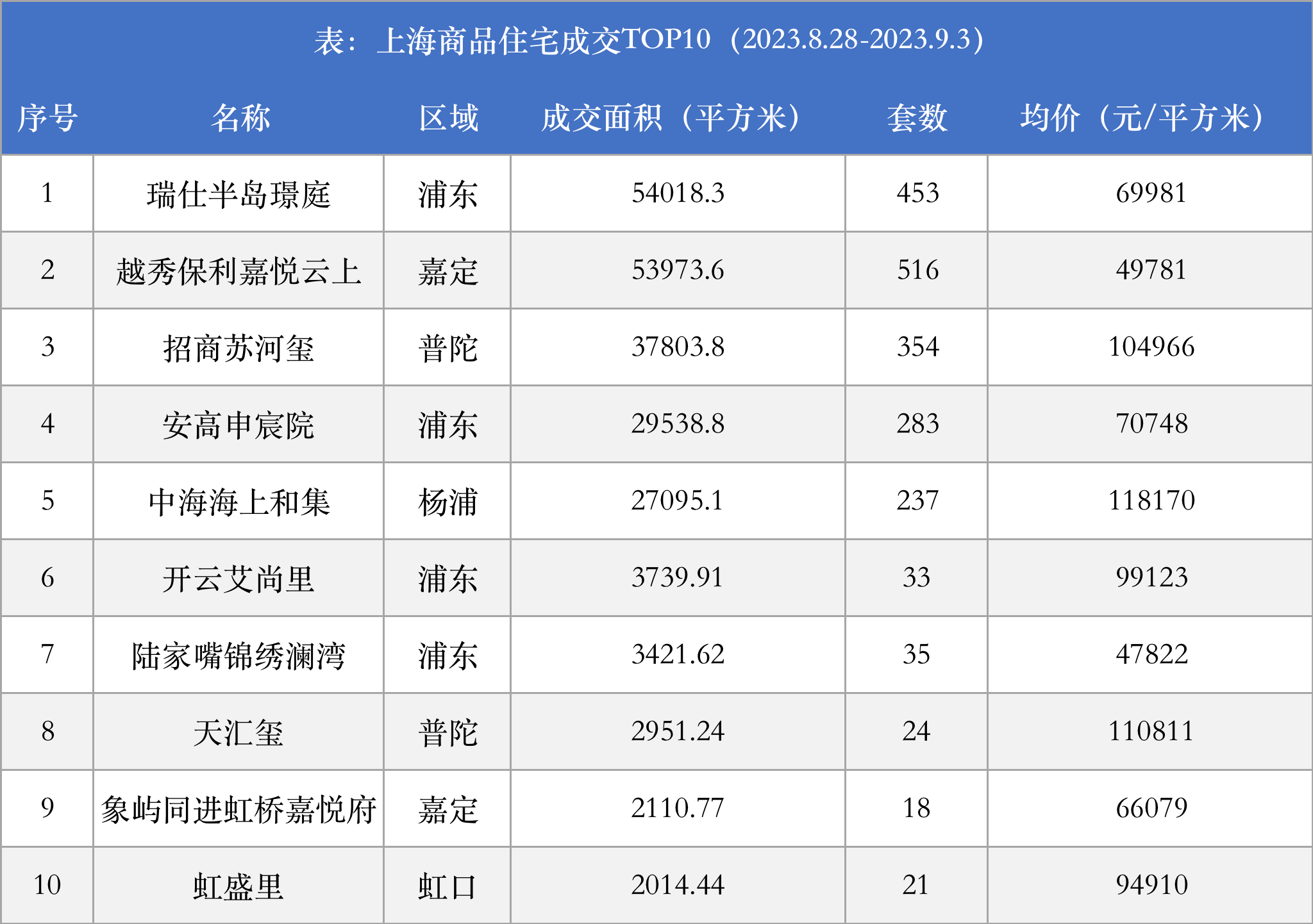Screen dimensions: 1313x924
Task: Click average price 70748
Action: (x=1151, y=424)
